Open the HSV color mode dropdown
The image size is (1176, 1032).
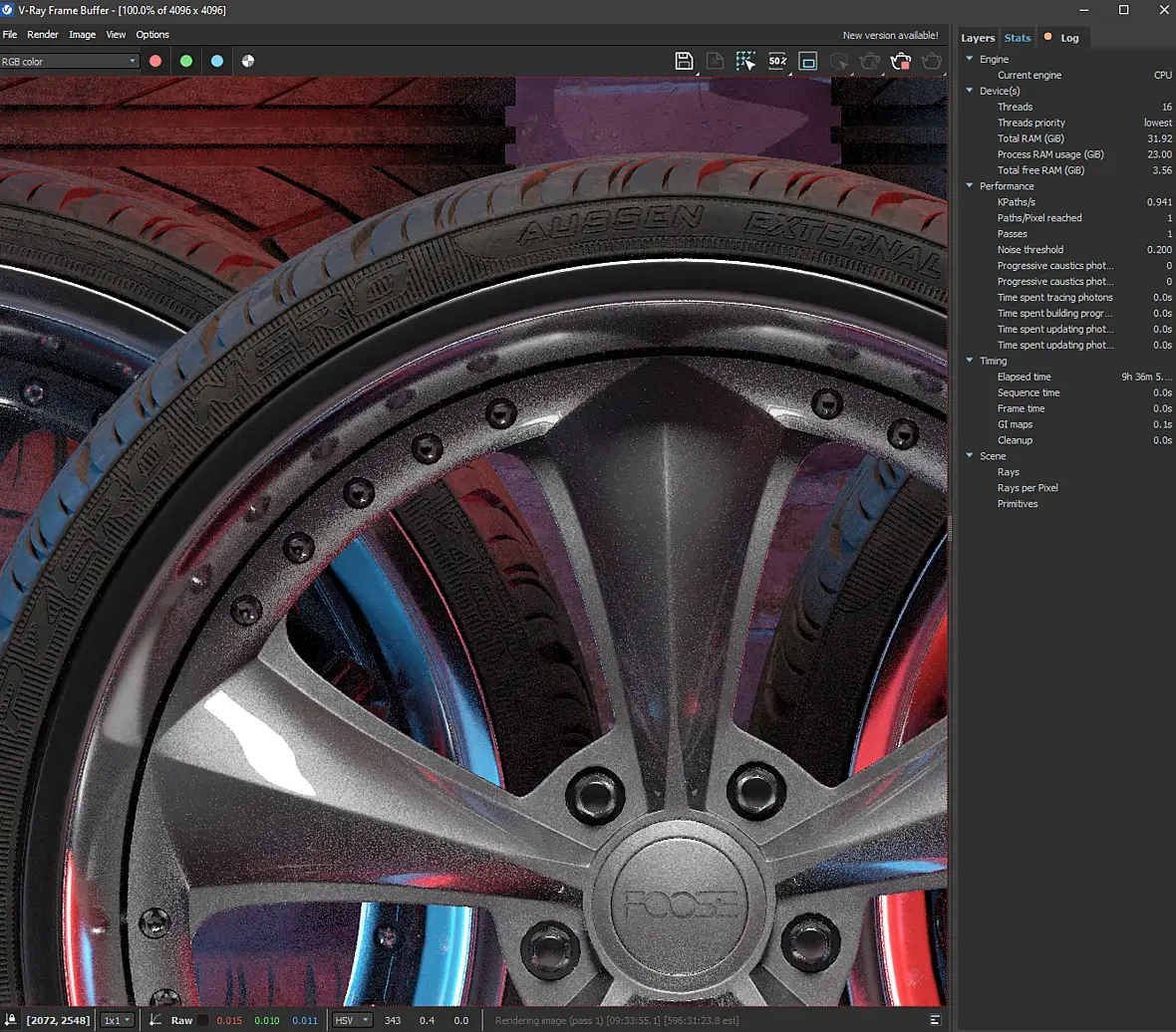353,1020
